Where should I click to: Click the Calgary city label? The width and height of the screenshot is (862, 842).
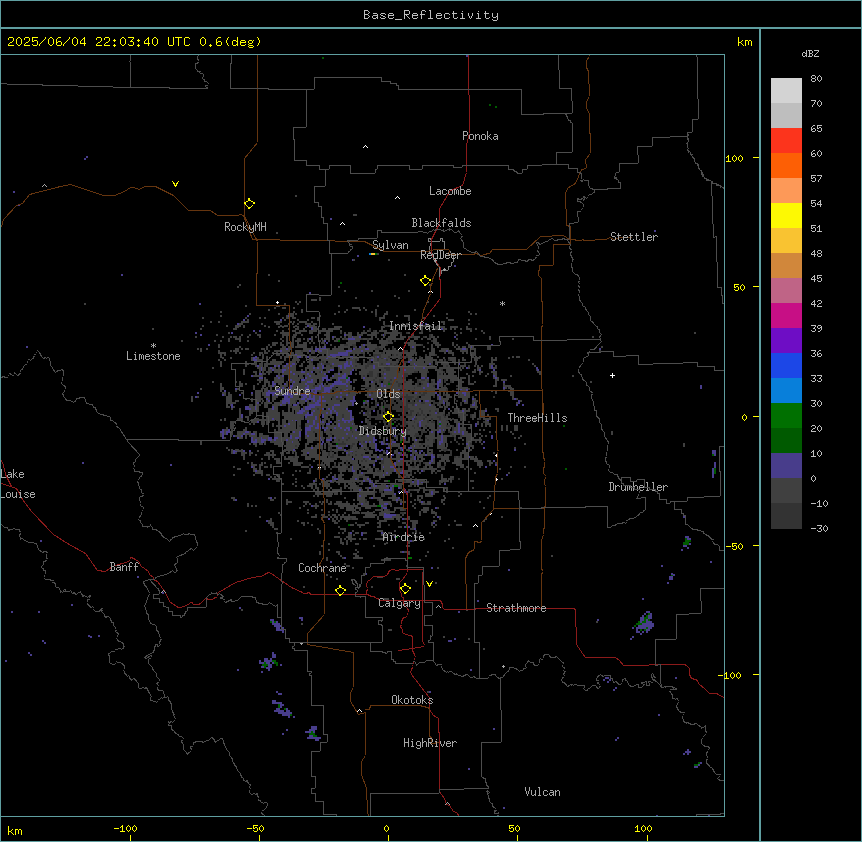[x=399, y=603]
